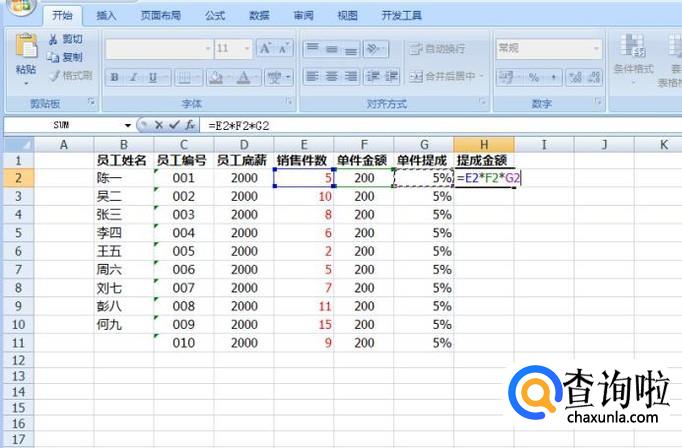Toggle Underline formatting
Image resolution: width=682 pixels, height=448 pixels.
[153, 77]
